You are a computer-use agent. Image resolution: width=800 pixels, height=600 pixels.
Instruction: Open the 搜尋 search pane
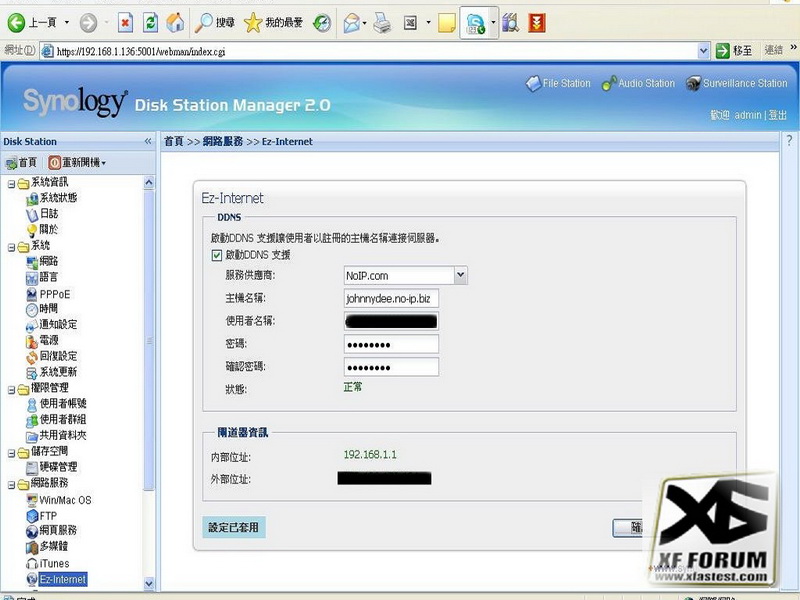[x=216, y=22]
